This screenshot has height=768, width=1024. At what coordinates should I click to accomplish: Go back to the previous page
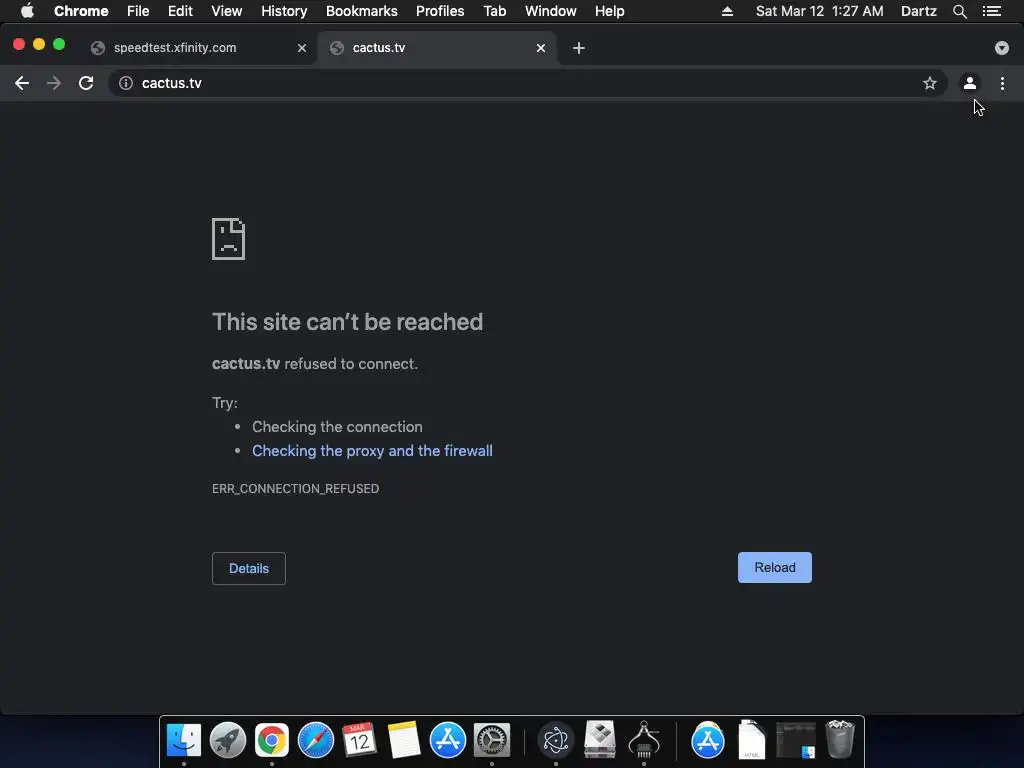click(x=22, y=83)
